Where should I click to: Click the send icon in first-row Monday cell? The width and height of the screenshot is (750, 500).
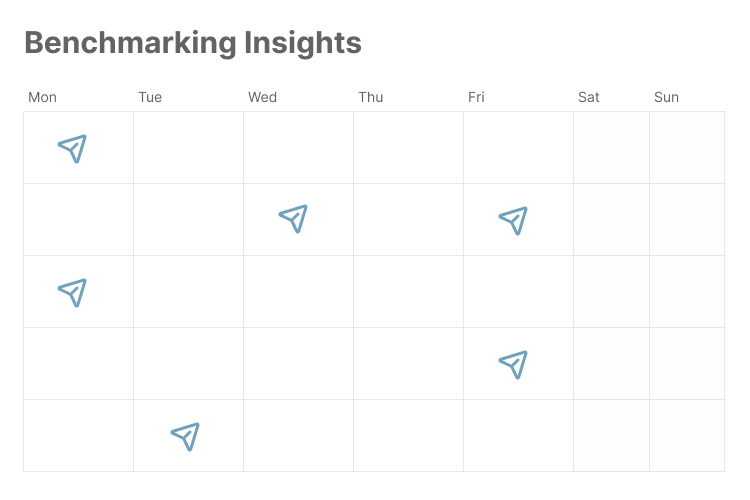tap(72, 149)
